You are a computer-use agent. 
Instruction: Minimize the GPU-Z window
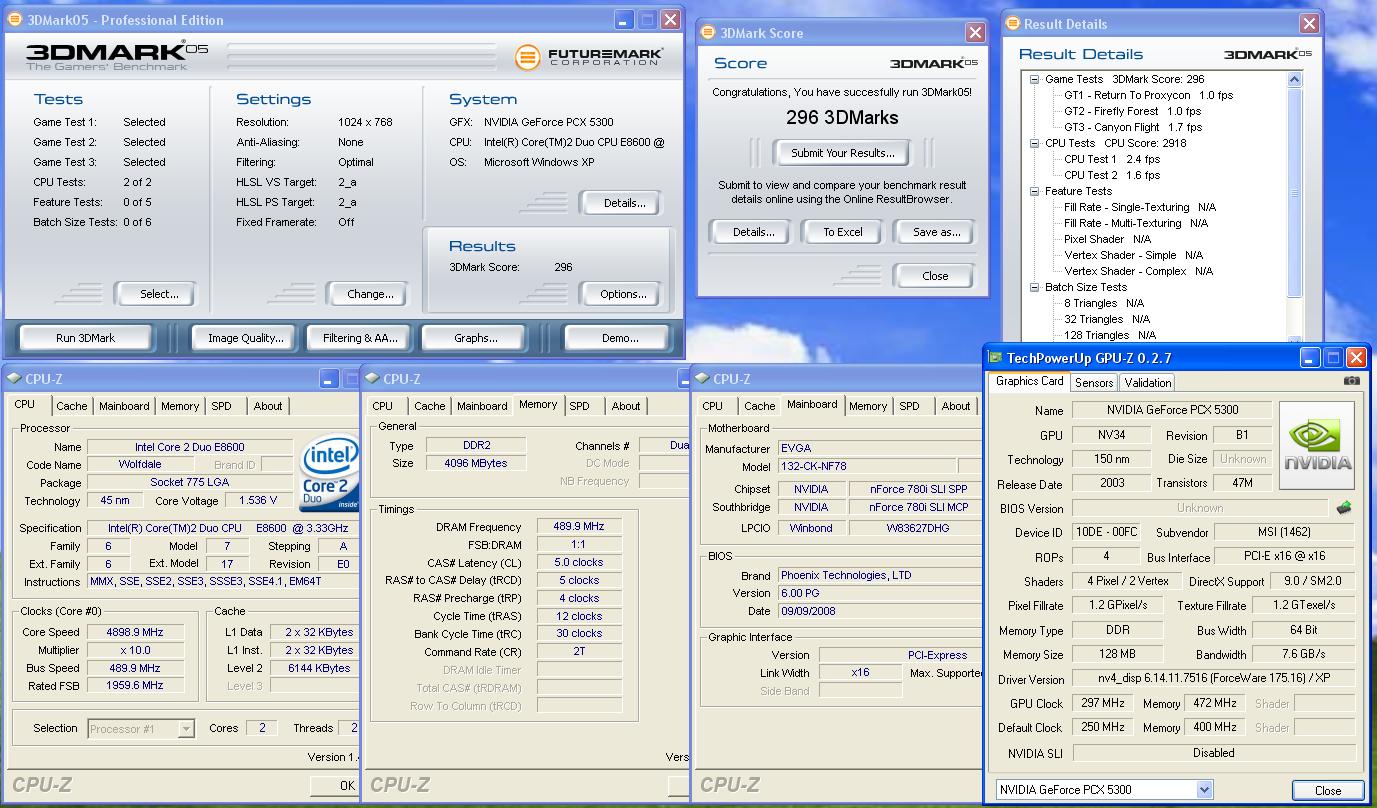[1310, 357]
